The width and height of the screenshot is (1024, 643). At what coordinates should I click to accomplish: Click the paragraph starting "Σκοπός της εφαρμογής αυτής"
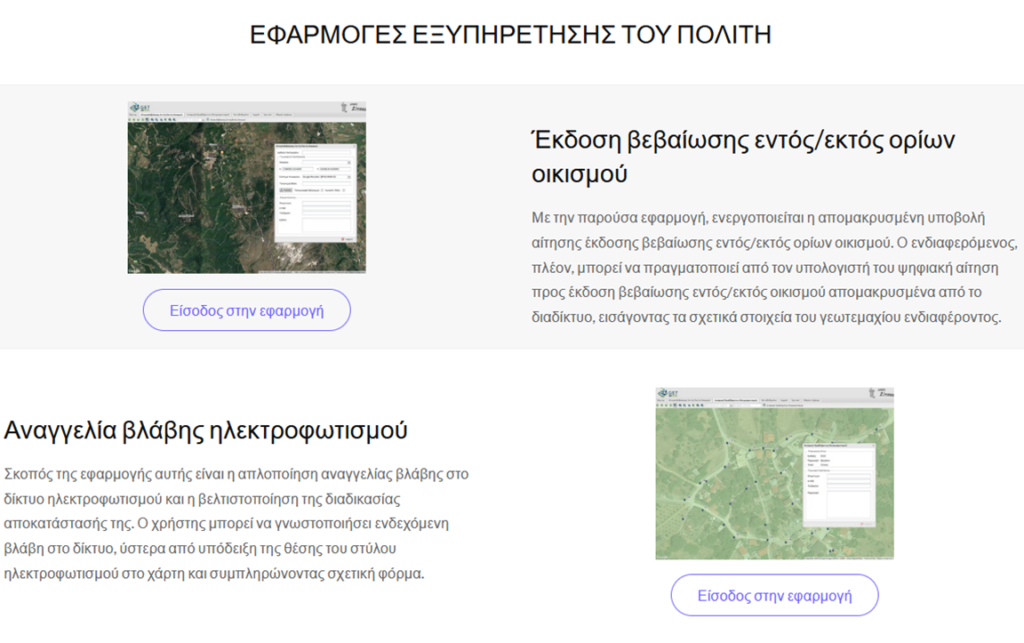236,524
